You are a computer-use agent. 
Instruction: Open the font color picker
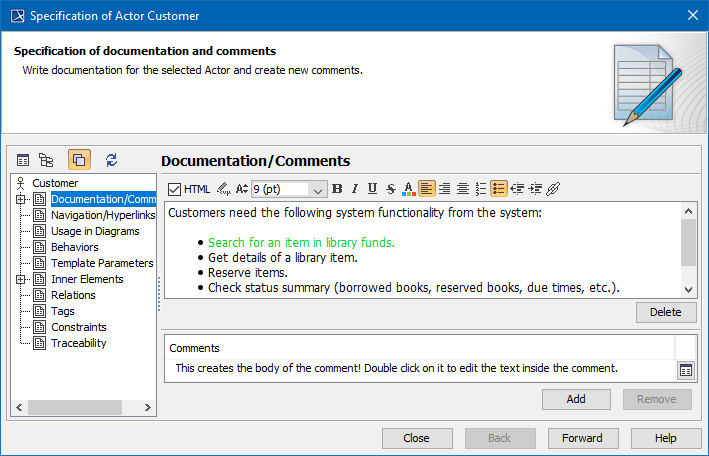(408, 188)
